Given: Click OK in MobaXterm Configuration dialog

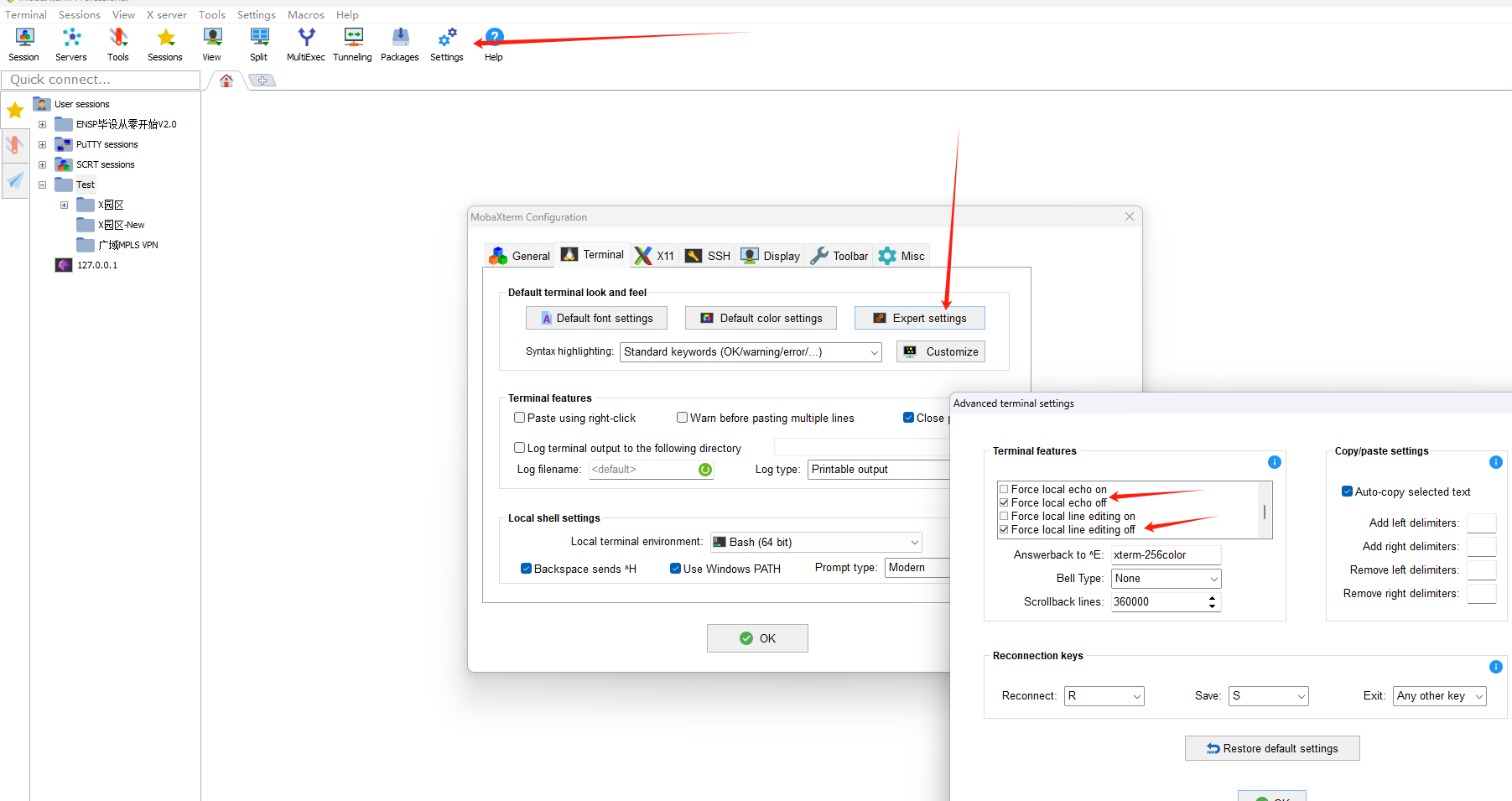Looking at the screenshot, I should [x=757, y=638].
